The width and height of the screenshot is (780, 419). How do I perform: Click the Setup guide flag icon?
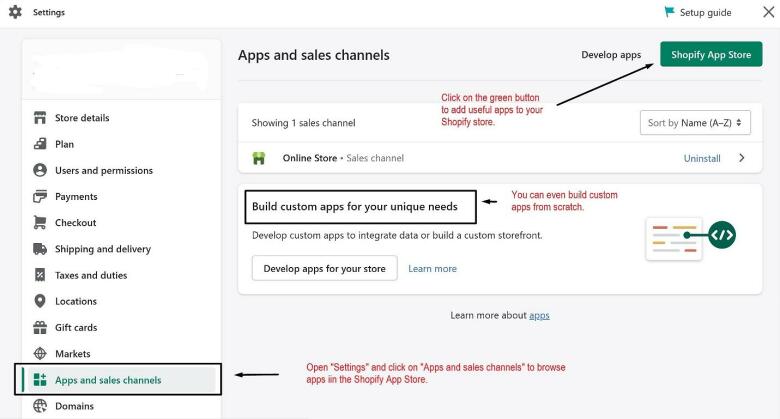(669, 12)
